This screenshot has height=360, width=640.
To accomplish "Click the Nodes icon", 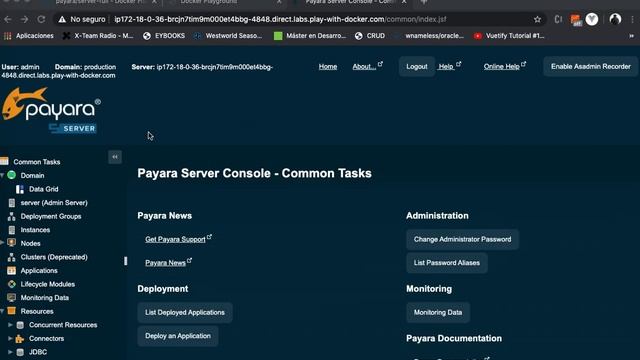I will coord(11,243).
